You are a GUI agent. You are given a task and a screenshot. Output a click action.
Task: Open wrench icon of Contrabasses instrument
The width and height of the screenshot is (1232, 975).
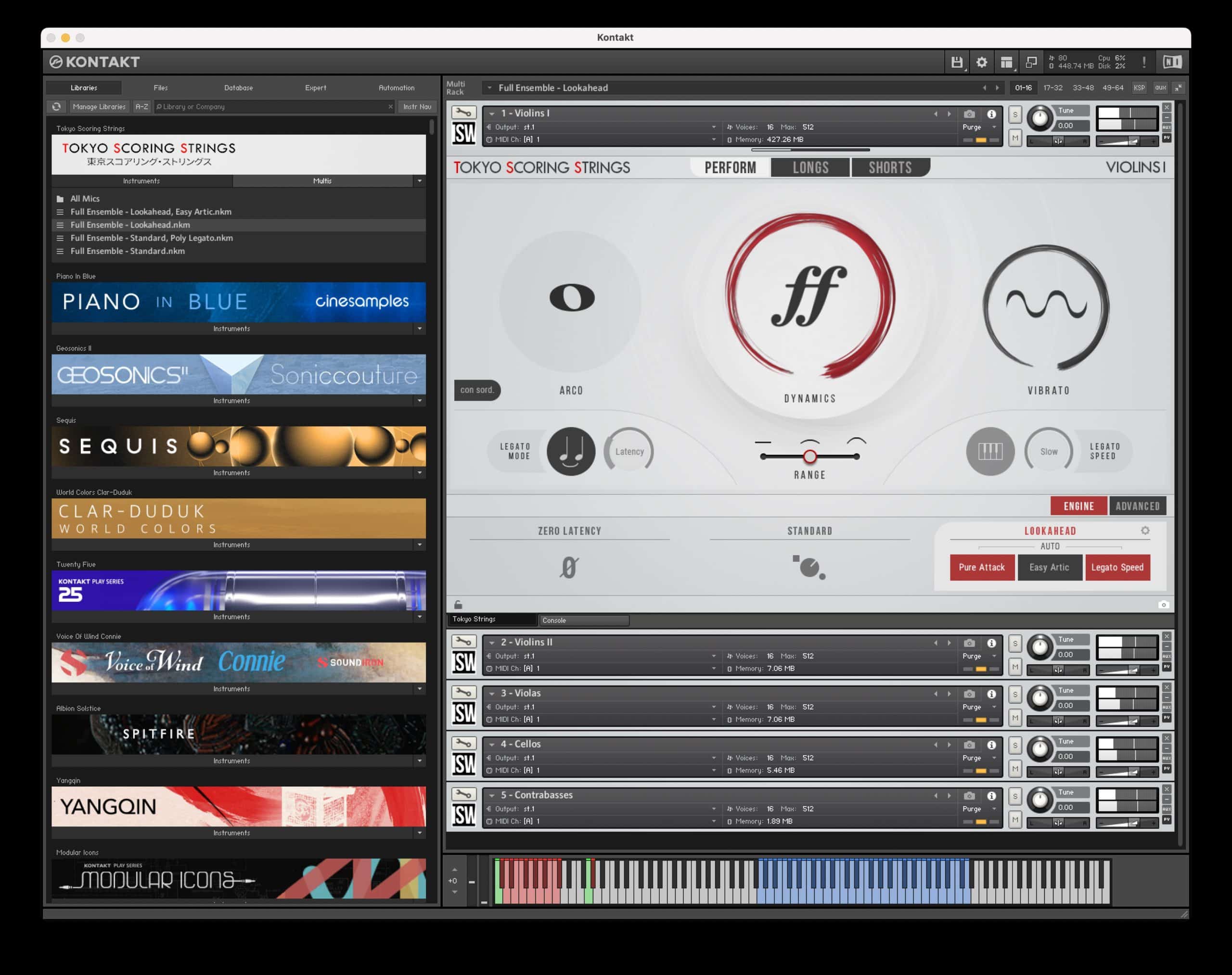click(463, 794)
